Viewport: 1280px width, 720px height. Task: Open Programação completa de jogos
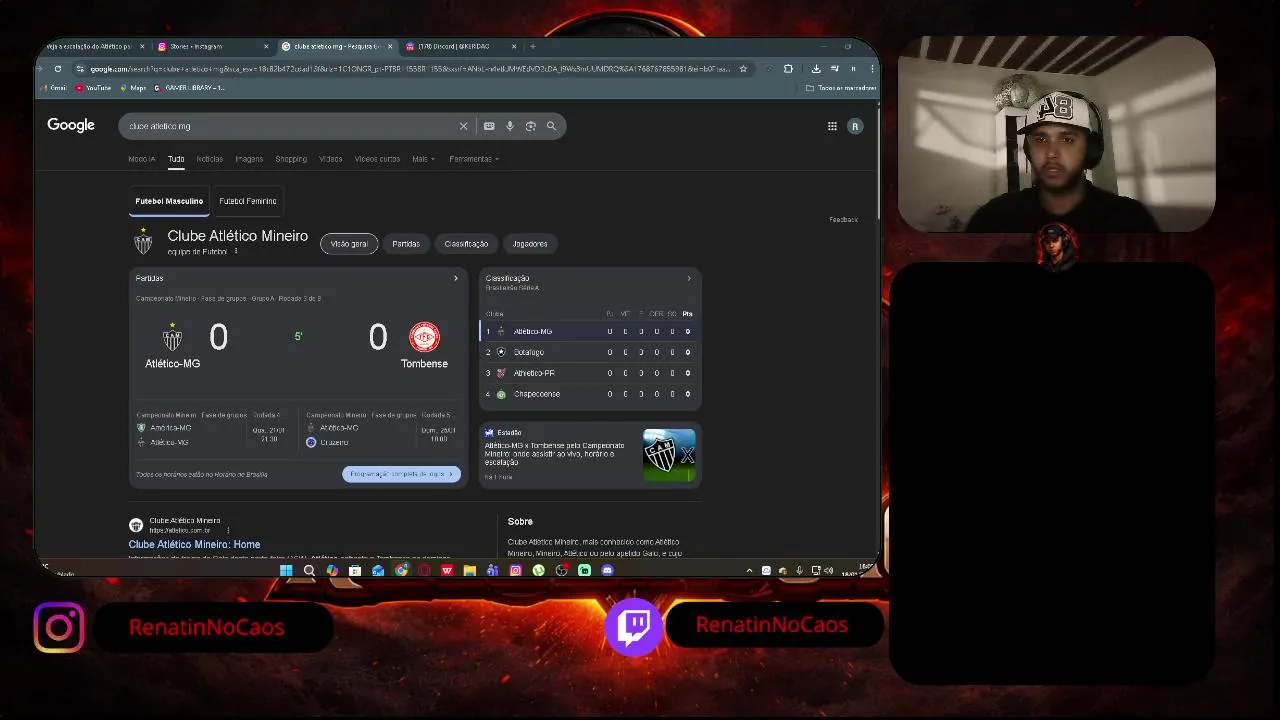[401, 474]
